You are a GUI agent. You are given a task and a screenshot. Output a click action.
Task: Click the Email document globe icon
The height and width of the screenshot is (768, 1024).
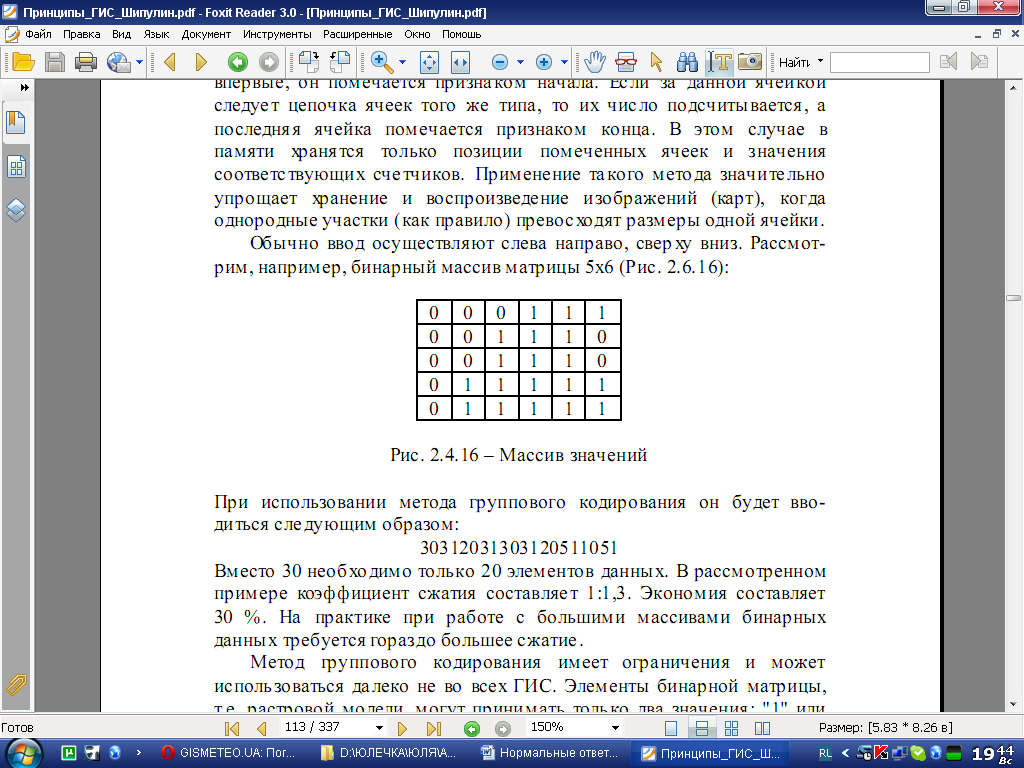[118, 62]
